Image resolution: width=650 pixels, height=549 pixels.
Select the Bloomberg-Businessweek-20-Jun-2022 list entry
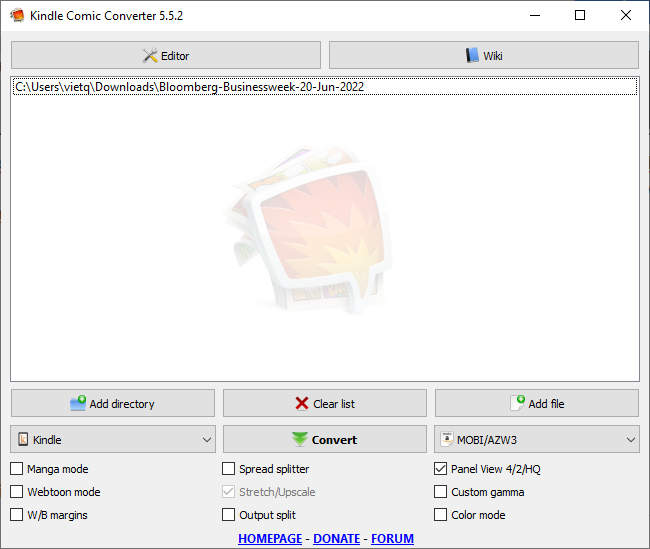pos(325,87)
